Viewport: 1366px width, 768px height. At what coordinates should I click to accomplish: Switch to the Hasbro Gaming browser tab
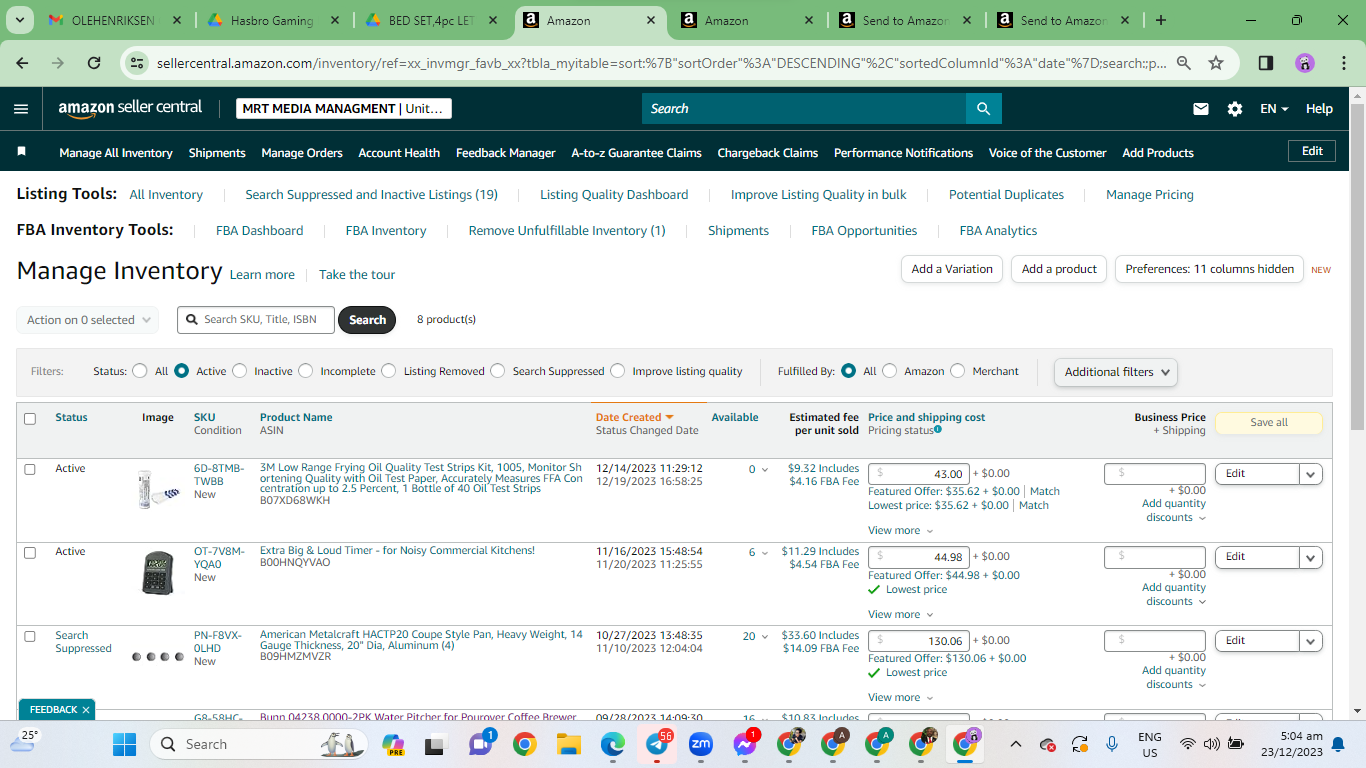(x=271, y=20)
